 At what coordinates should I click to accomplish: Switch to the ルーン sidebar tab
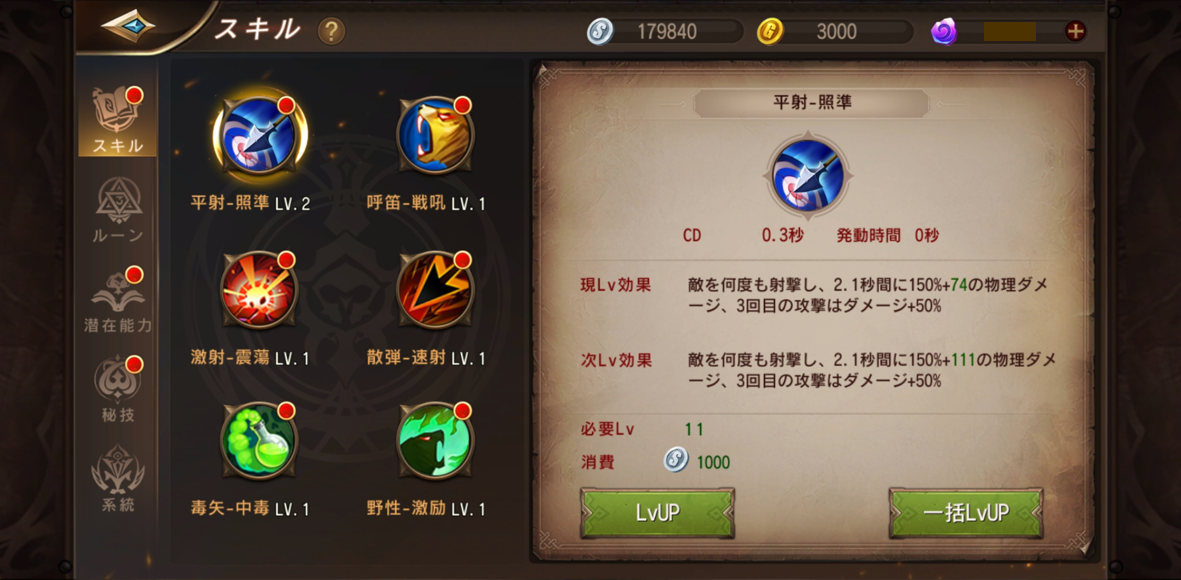[x=118, y=211]
